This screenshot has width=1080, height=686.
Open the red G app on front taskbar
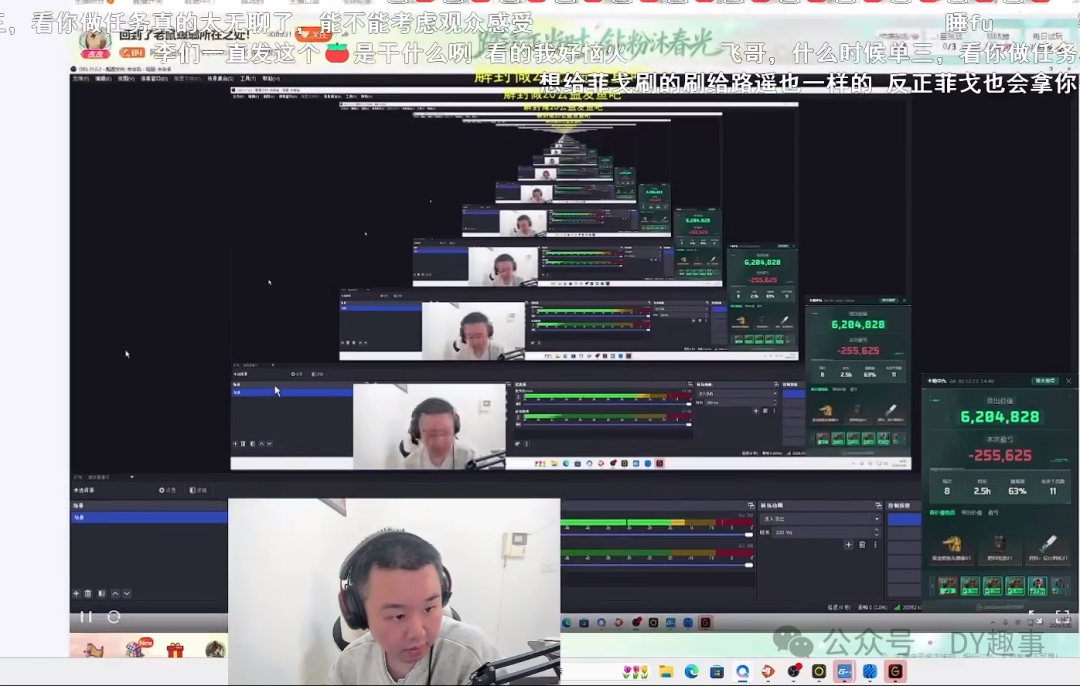[x=895, y=672]
